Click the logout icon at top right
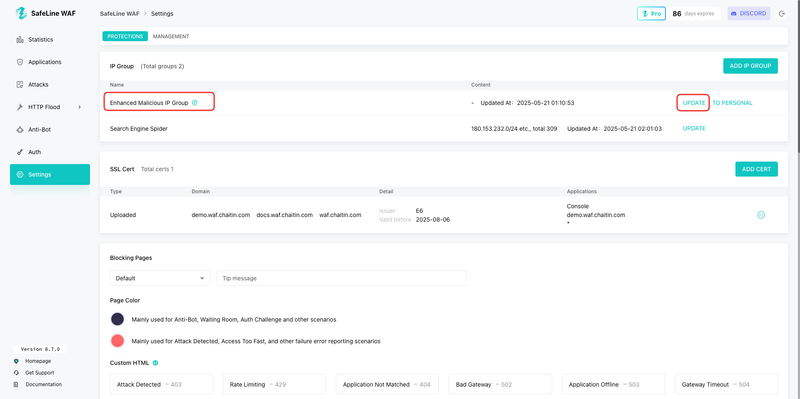 pos(782,14)
